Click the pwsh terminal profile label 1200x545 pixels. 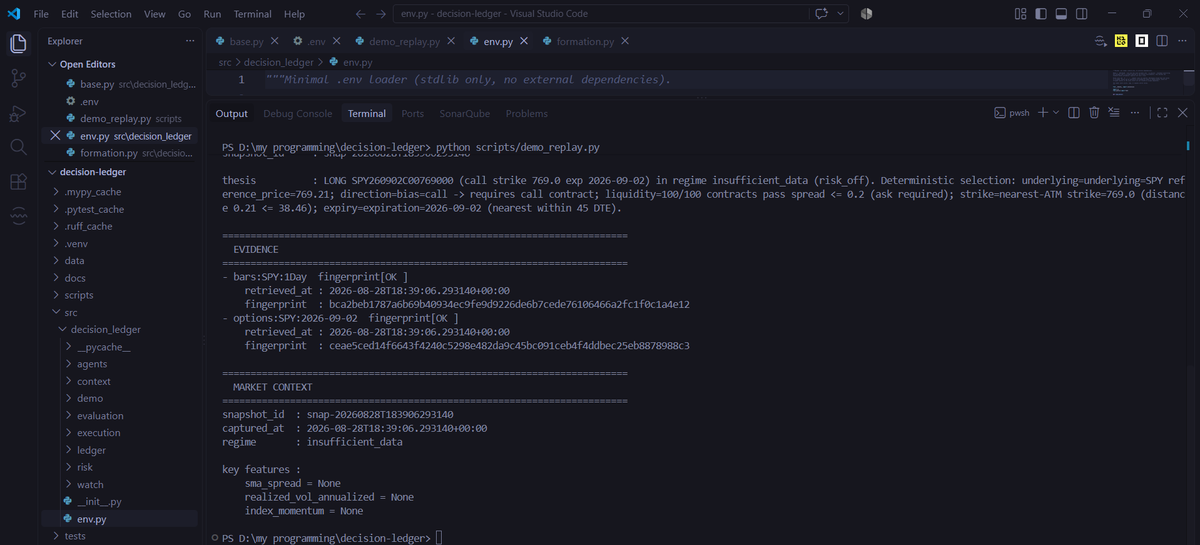[x=1011, y=113]
